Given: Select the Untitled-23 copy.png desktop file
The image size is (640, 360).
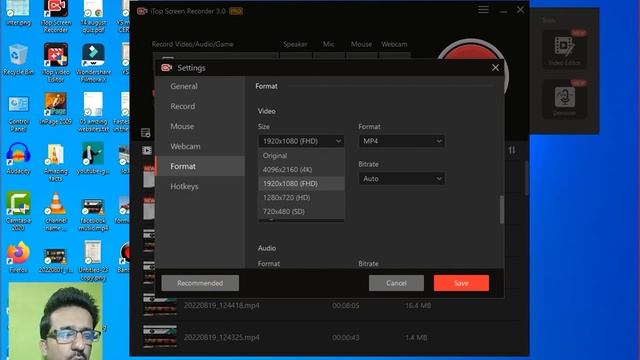Looking at the screenshot, I should [x=93, y=260].
